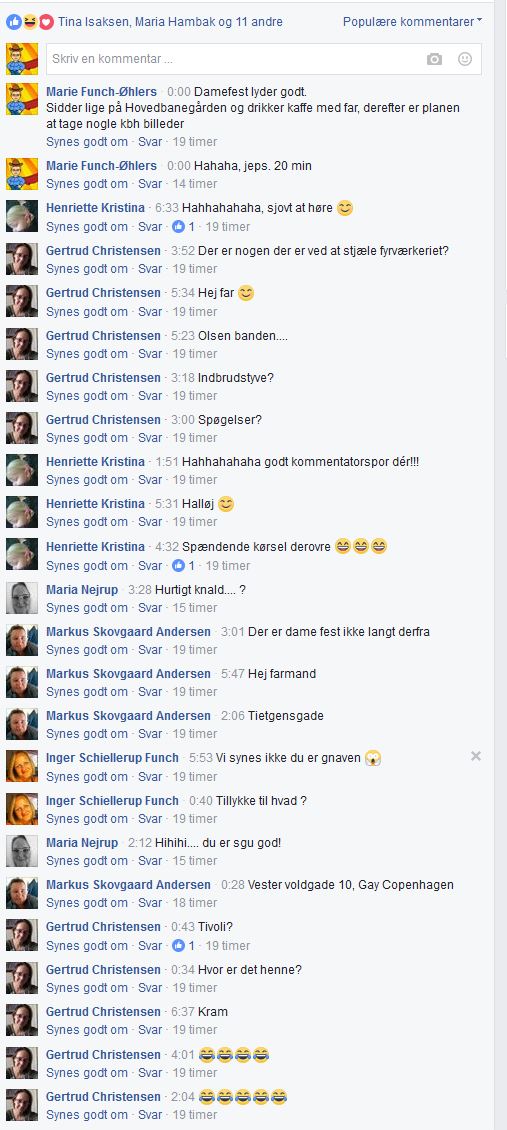View like count on Henriette's 6:33 comment

191,226
